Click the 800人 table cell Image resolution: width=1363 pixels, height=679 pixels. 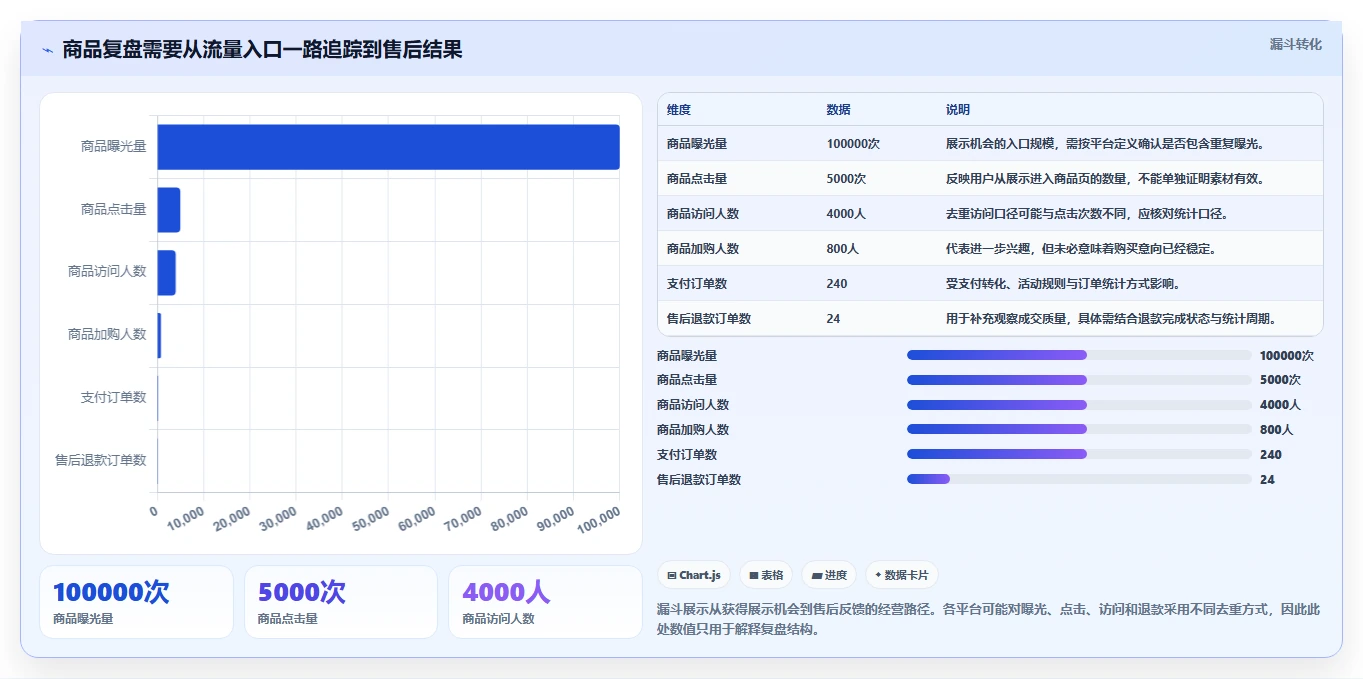tap(843, 249)
